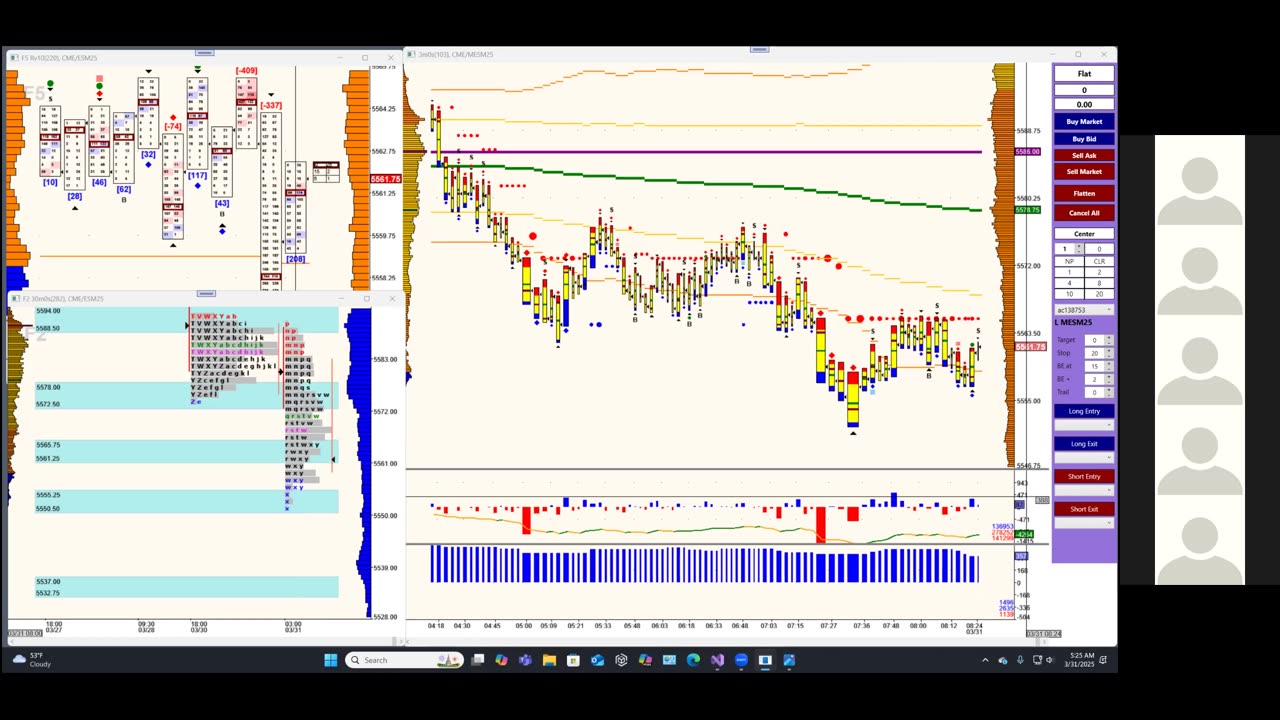Viewport: 1280px width, 720px height.
Task: Click the Target value field
Action: (1094, 340)
